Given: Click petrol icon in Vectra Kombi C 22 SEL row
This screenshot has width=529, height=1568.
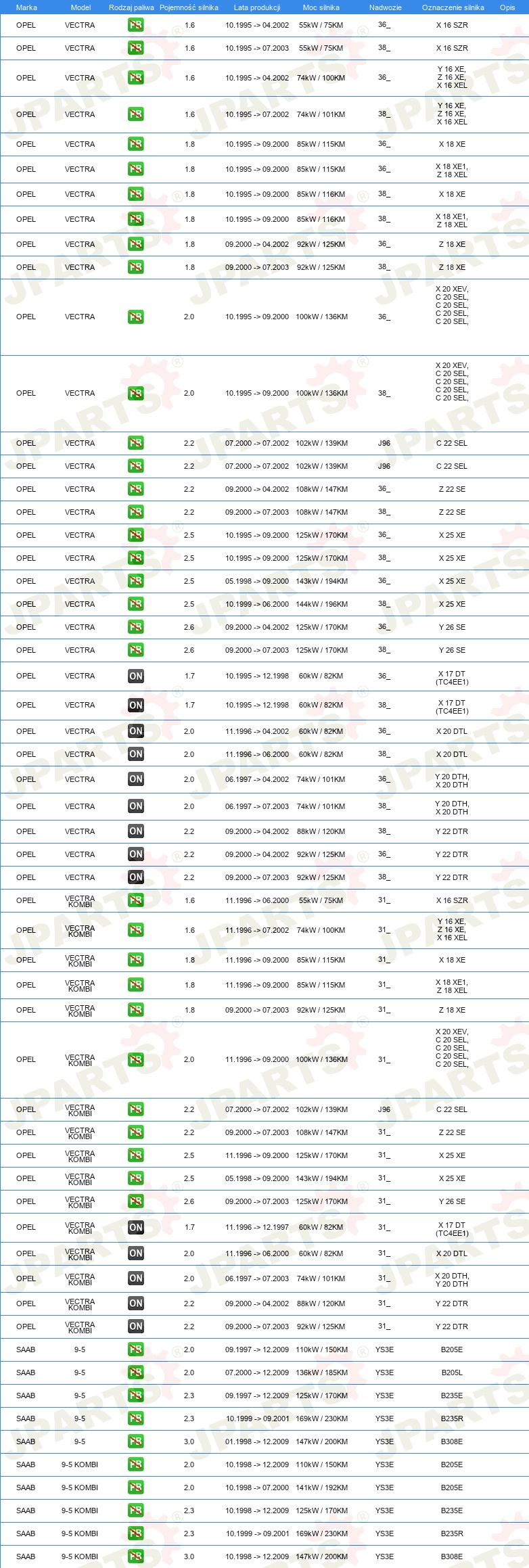Looking at the screenshot, I should pos(136,1109).
